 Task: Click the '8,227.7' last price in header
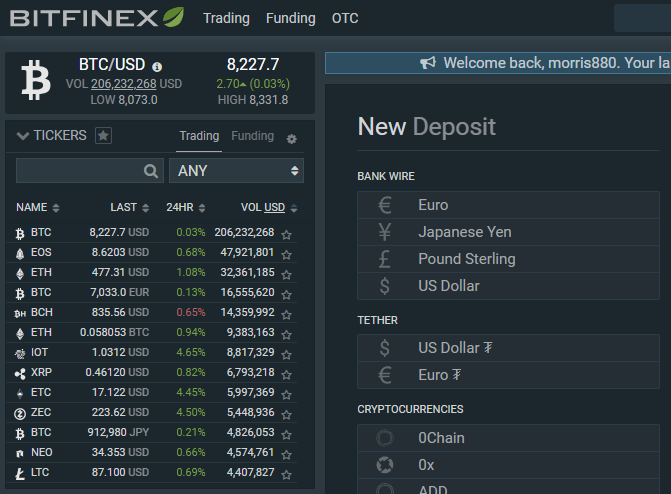click(253, 65)
